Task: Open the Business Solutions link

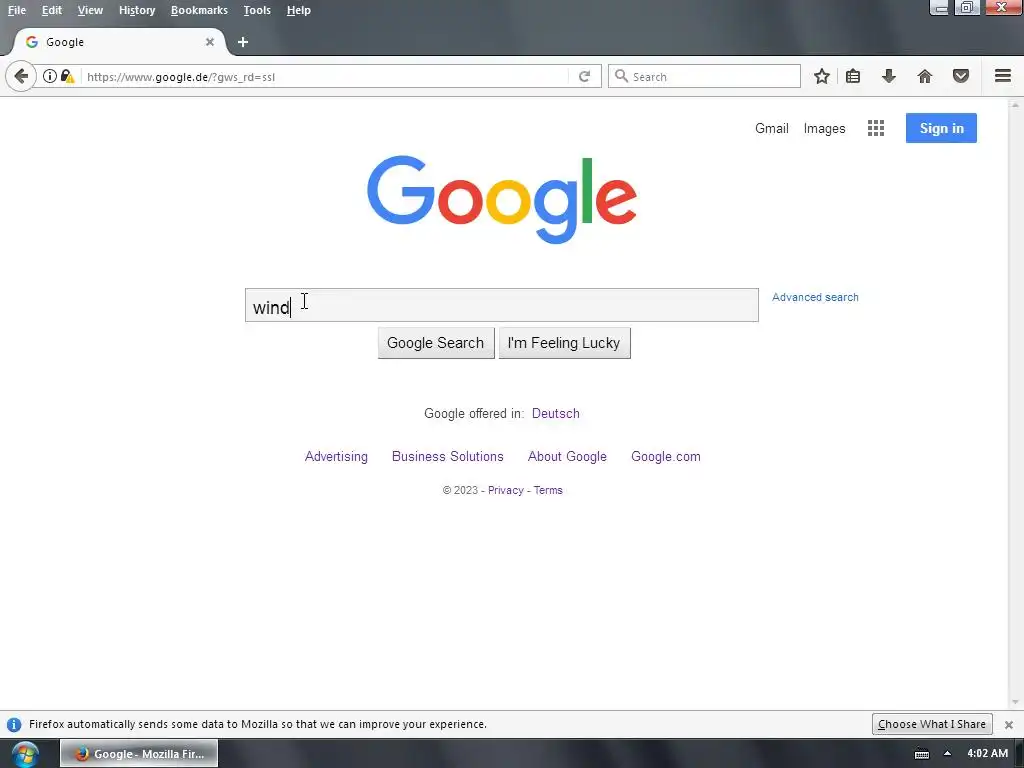Action: 447,456
